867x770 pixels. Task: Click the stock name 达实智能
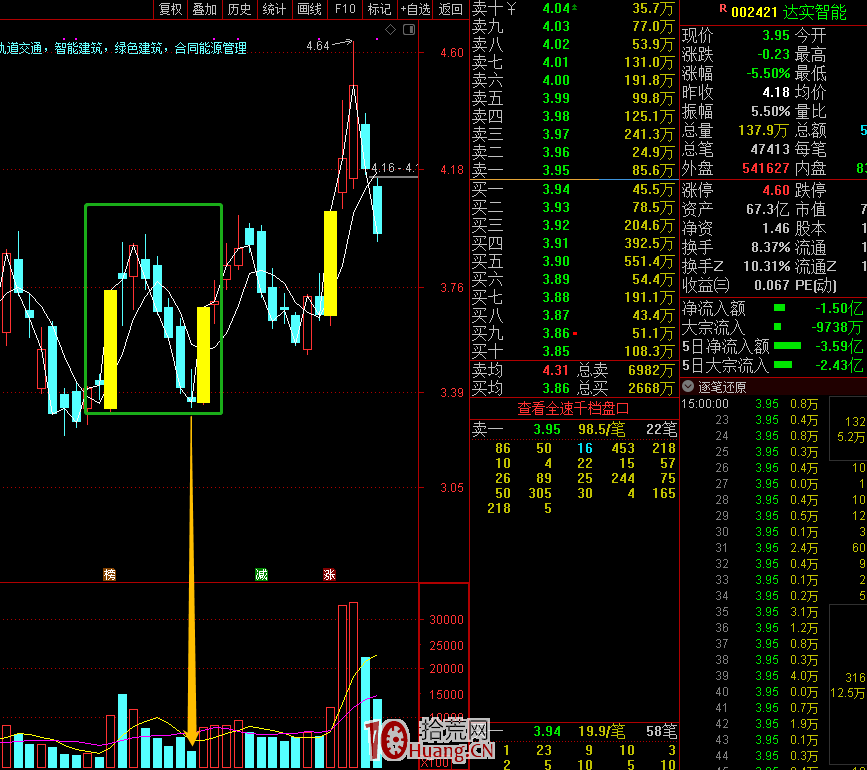(x=815, y=12)
